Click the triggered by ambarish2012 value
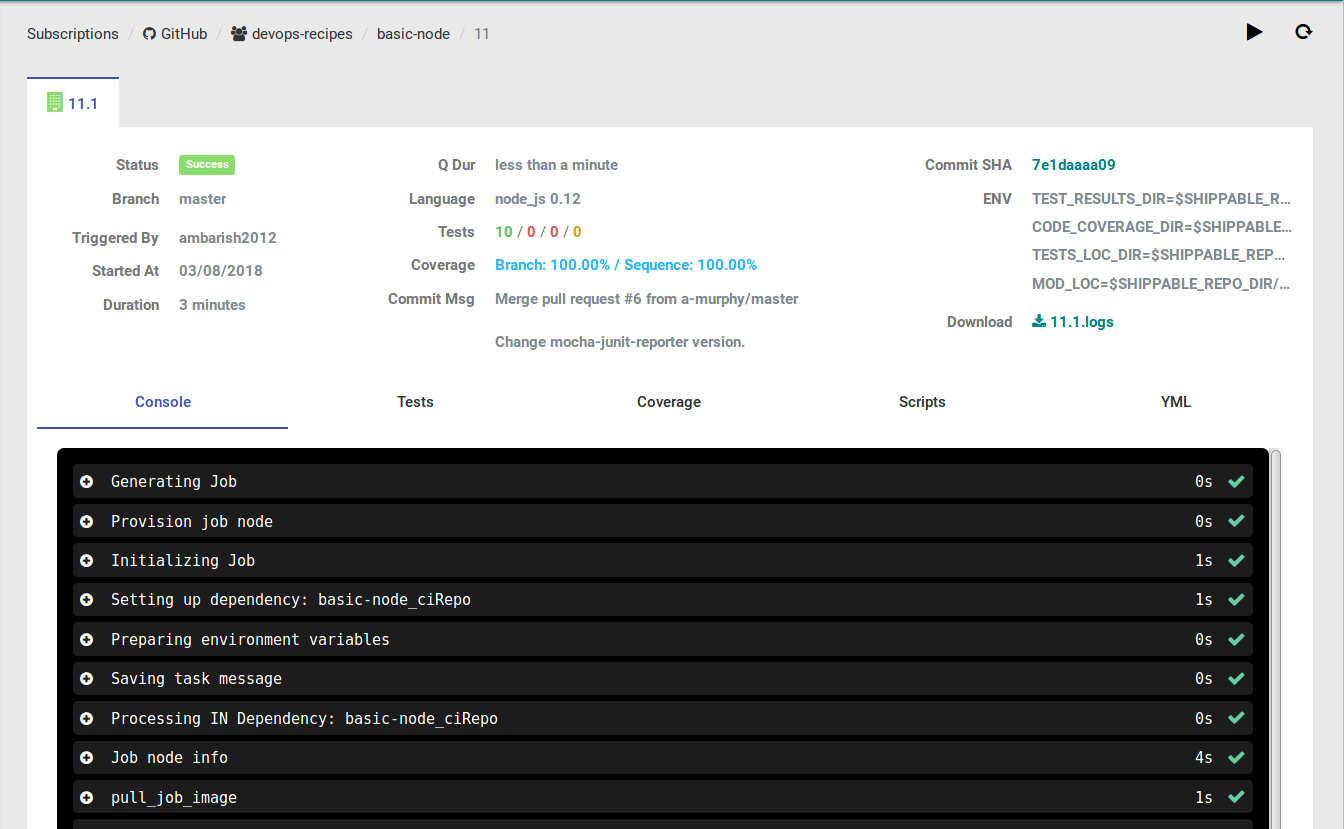 click(228, 238)
